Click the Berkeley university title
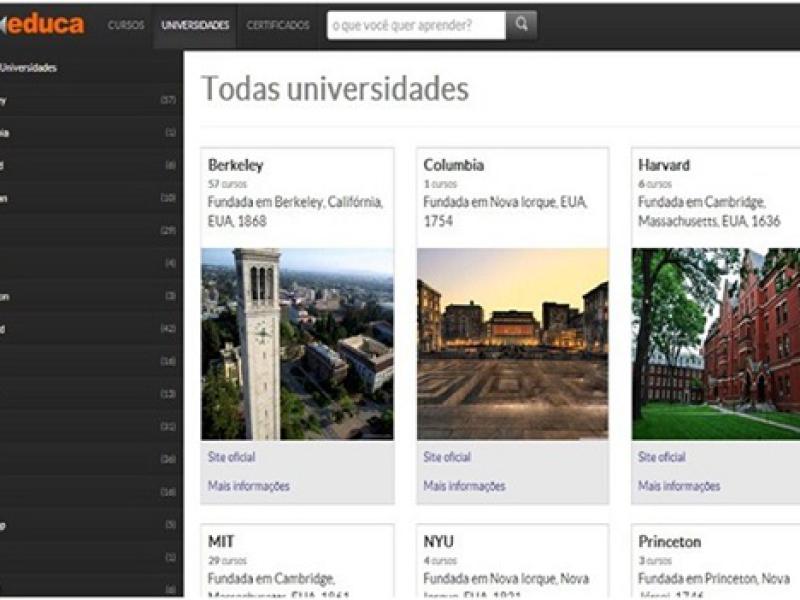The height and width of the screenshot is (600, 800). [x=236, y=165]
